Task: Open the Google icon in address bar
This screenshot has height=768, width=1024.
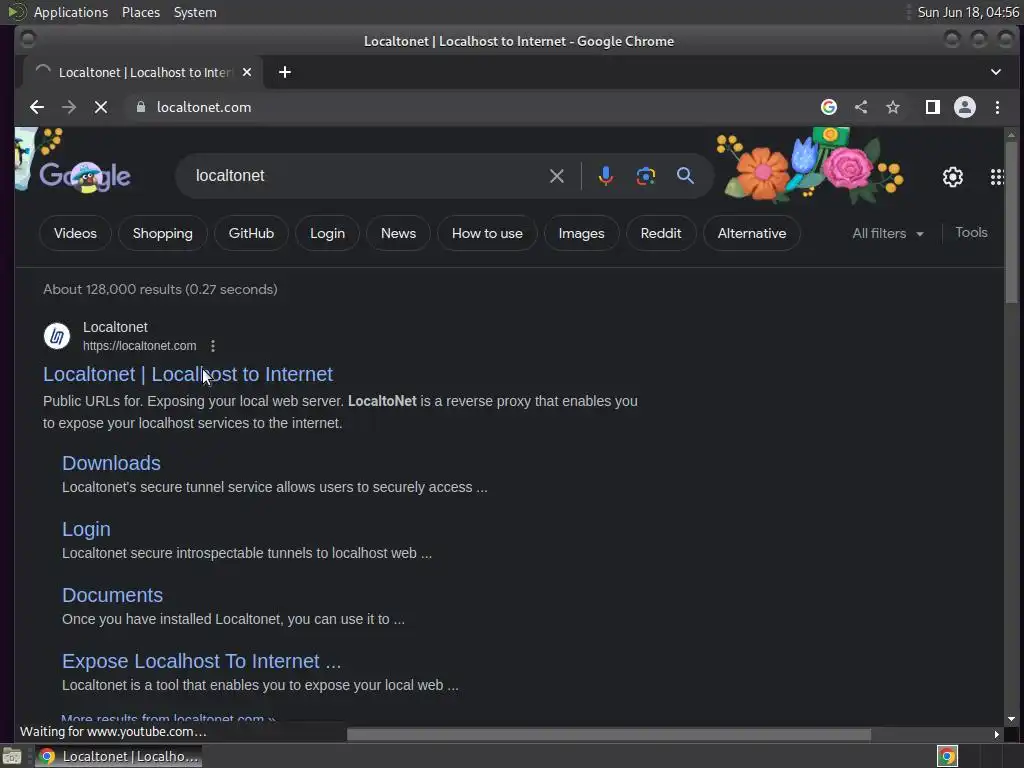Action: pos(829,107)
